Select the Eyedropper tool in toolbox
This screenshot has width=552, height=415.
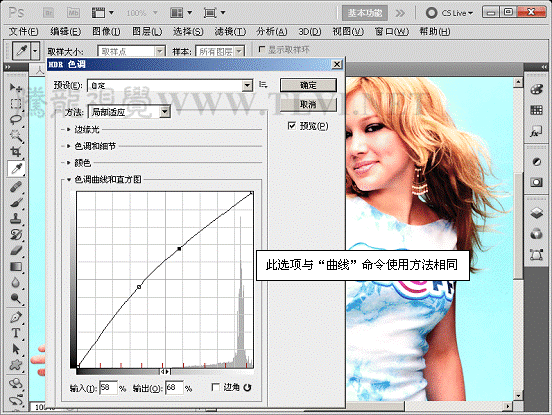16,169
